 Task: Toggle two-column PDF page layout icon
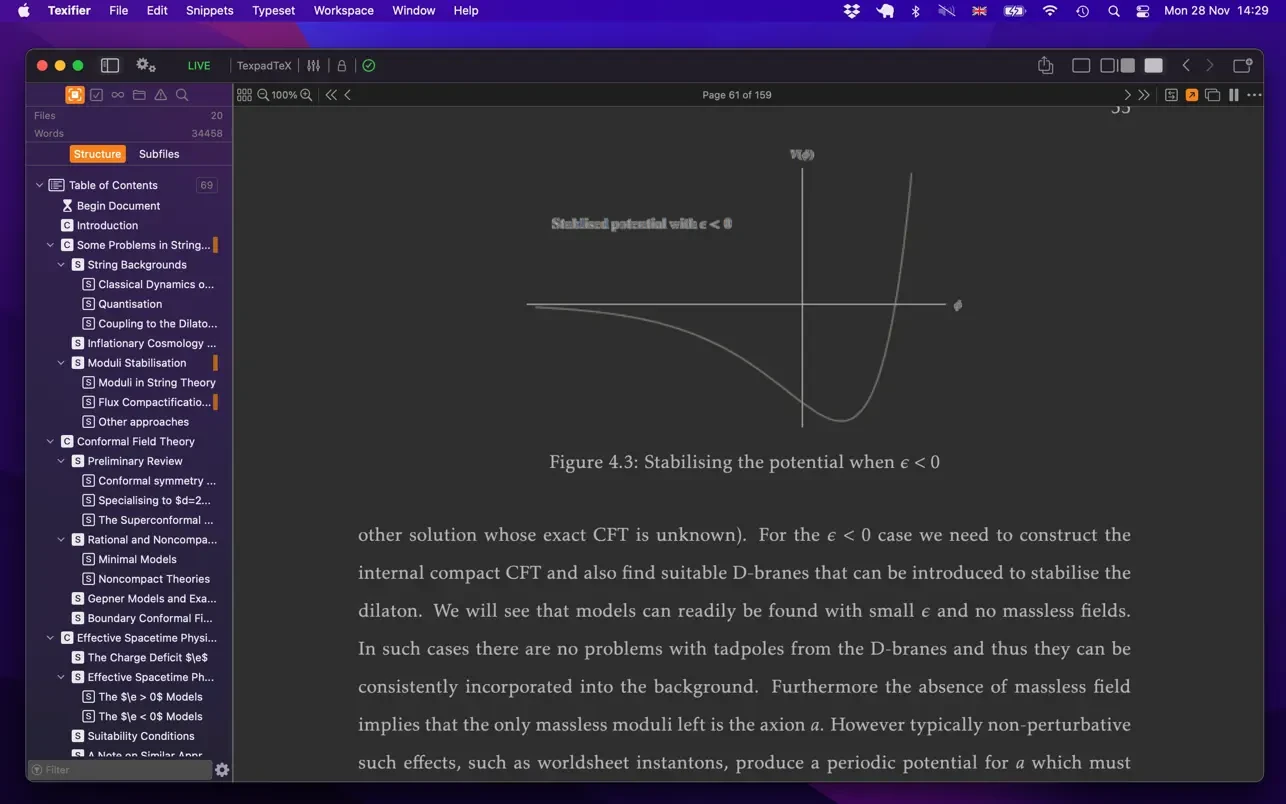(1234, 95)
